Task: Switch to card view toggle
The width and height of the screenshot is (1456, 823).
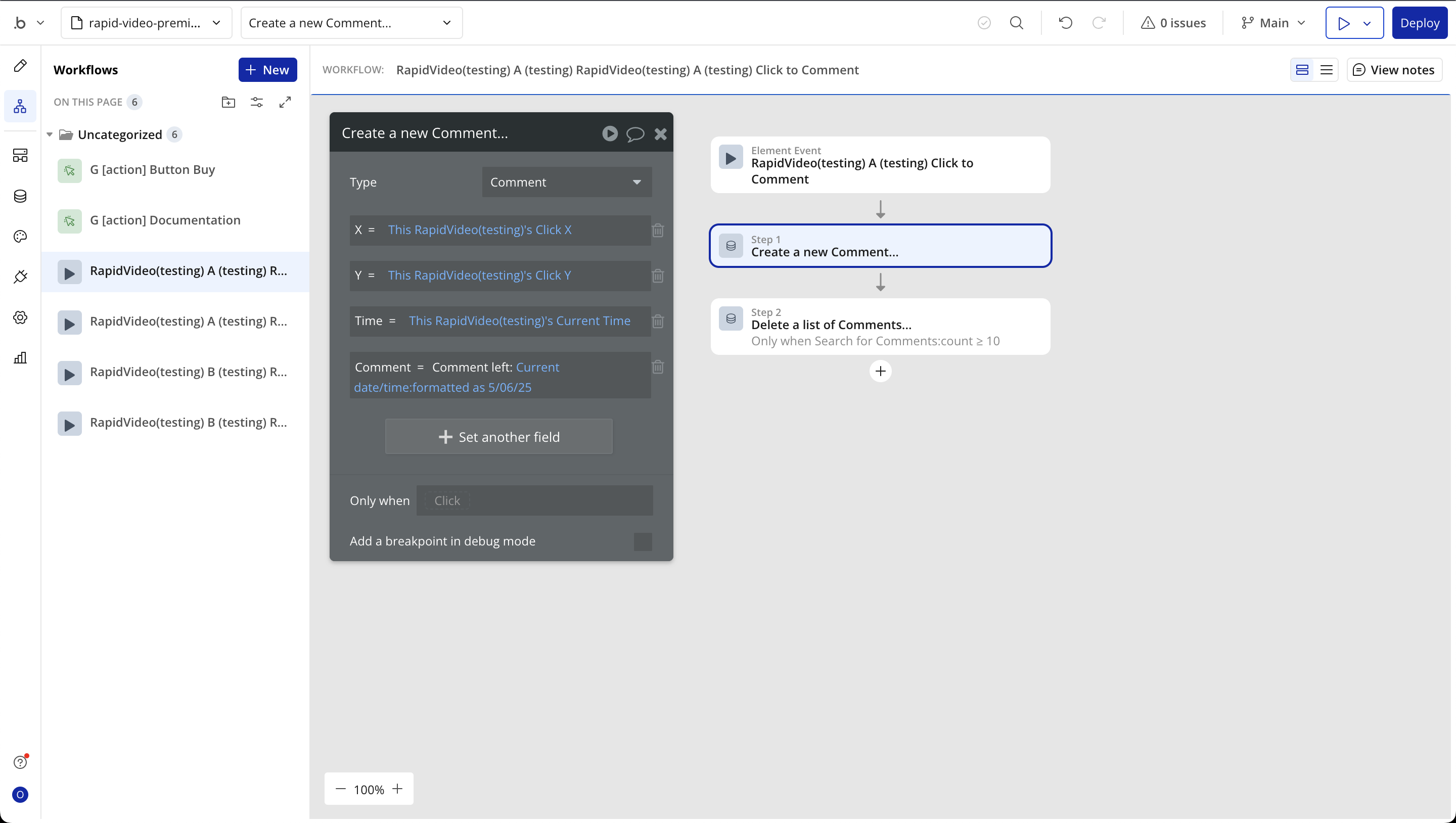Action: tap(1302, 70)
